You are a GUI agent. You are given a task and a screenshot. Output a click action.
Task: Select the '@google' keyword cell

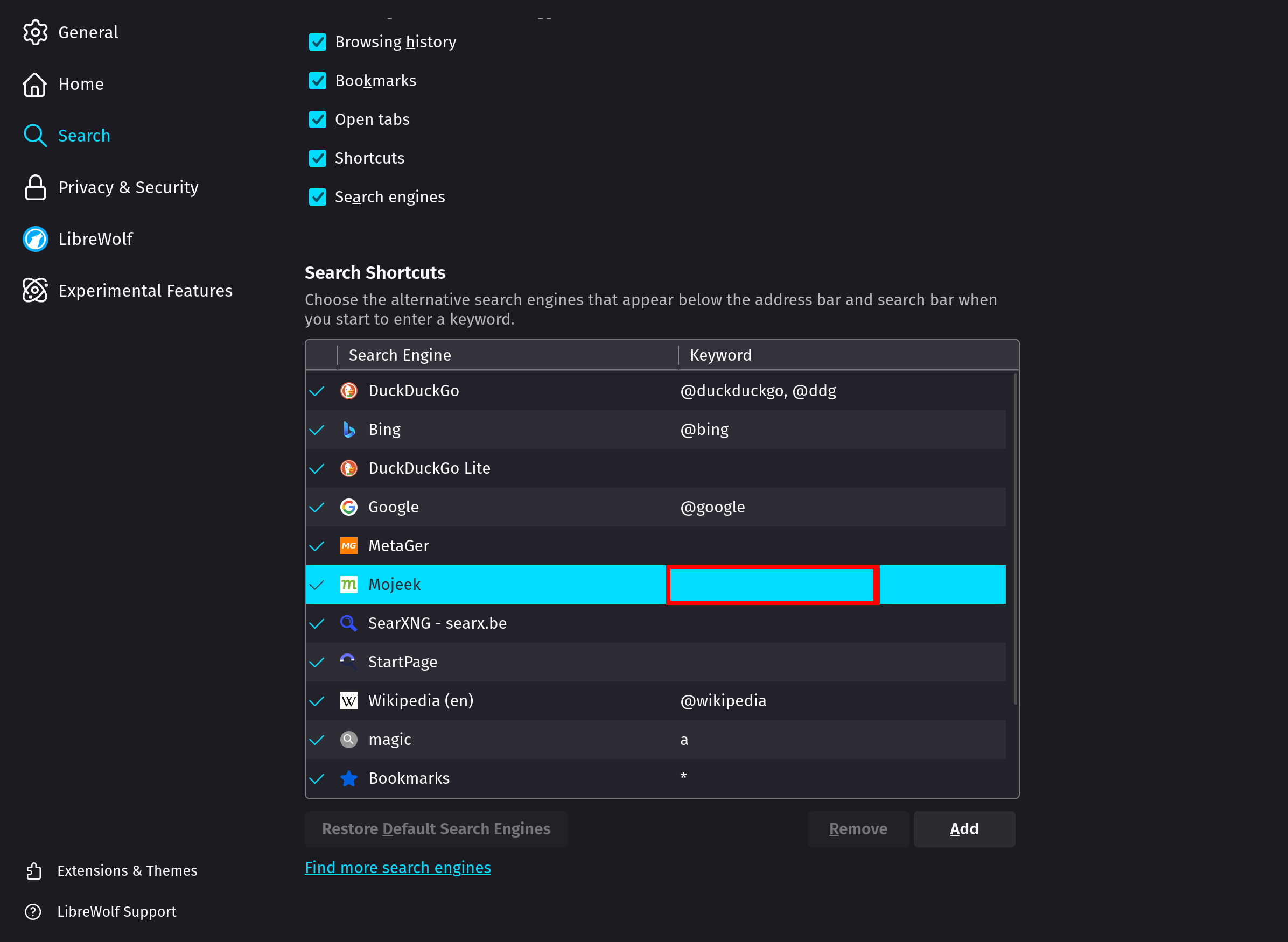pyautogui.click(x=712, y=507)
